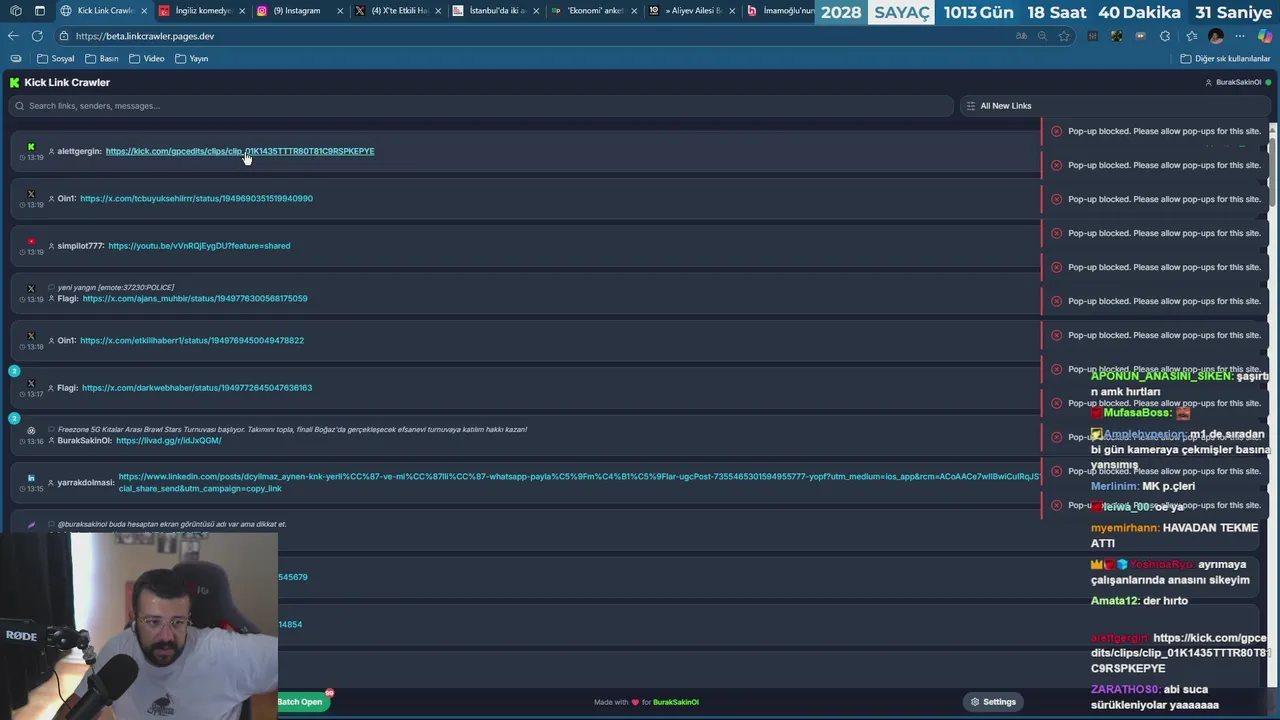
Task: Click the address bar URL beta.linkcrawler.pages.dev
Action: (x=145, y=36)
